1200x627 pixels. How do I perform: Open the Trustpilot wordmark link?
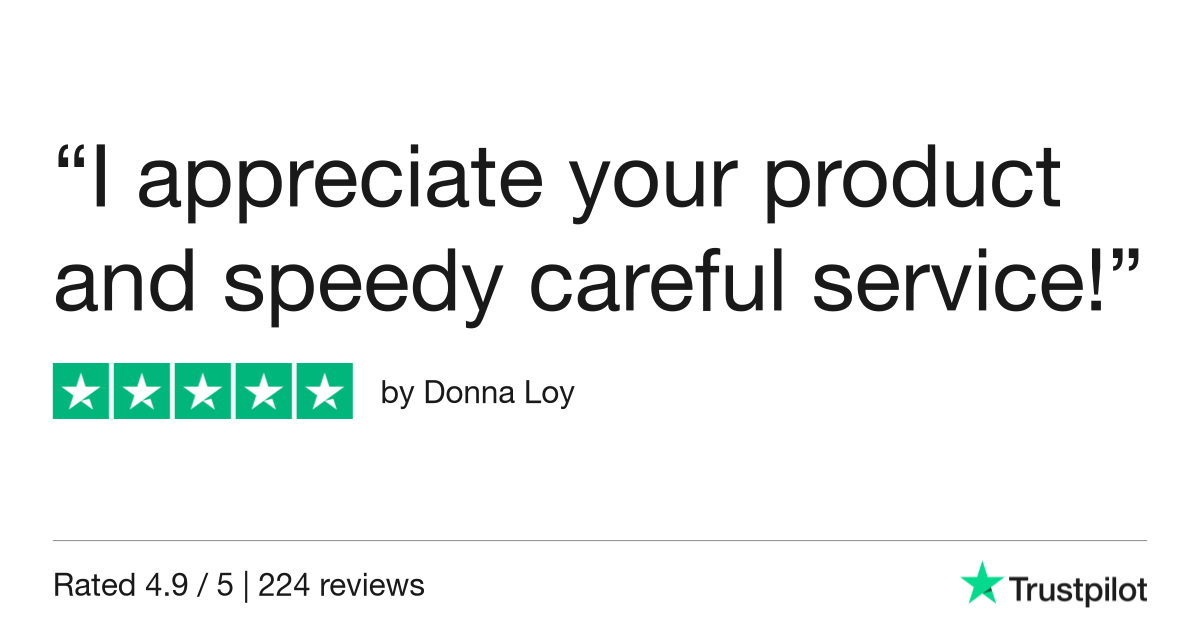pyautogui.click(x=1077, y=590)
